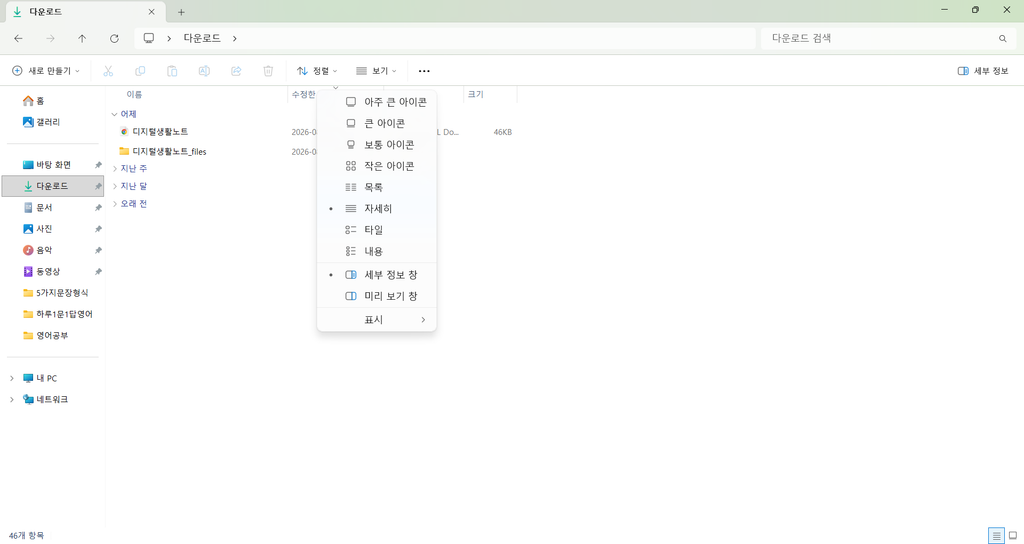
Task: Open the See more (…) menu
Action: point(424,71)
